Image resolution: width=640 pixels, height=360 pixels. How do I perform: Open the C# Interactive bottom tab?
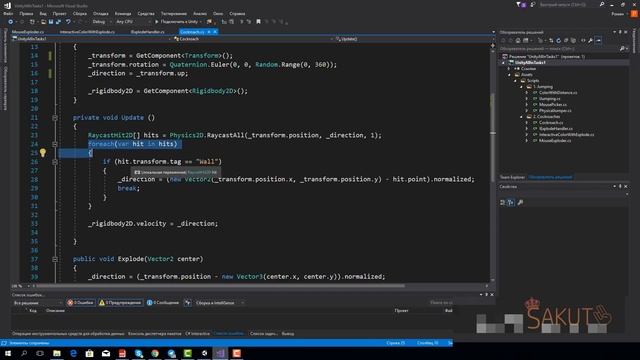pyautogui.click(x=198, y=333)
